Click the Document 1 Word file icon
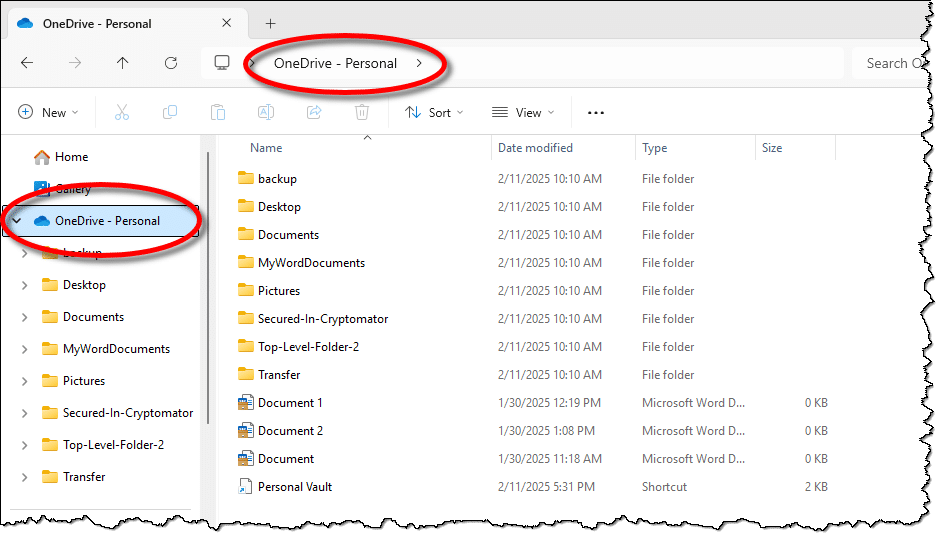Image resolution: width=942 pixels, height=538 pixels. pos(245,402)
